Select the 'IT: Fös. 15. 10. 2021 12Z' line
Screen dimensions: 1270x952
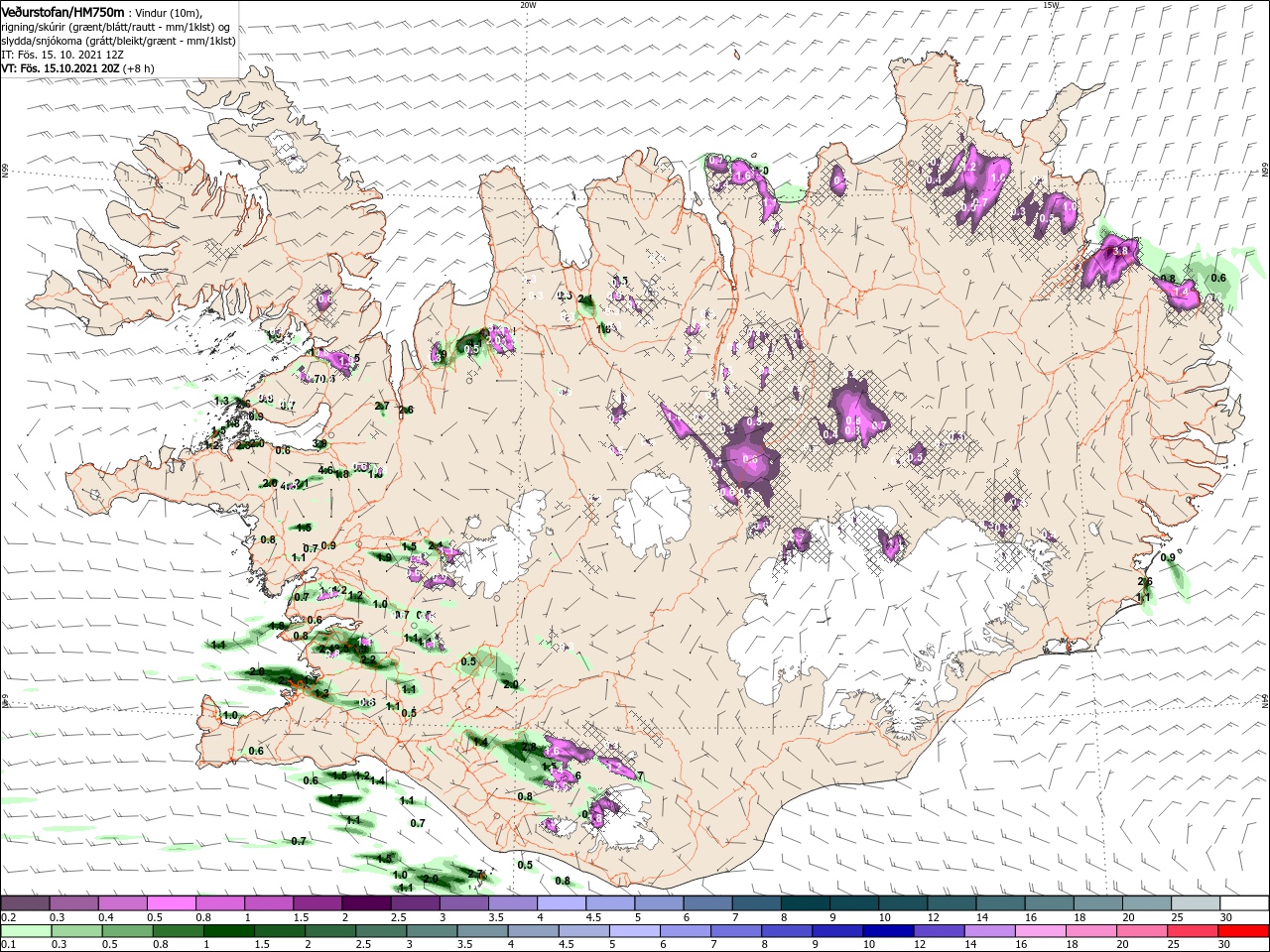[63, 55]
